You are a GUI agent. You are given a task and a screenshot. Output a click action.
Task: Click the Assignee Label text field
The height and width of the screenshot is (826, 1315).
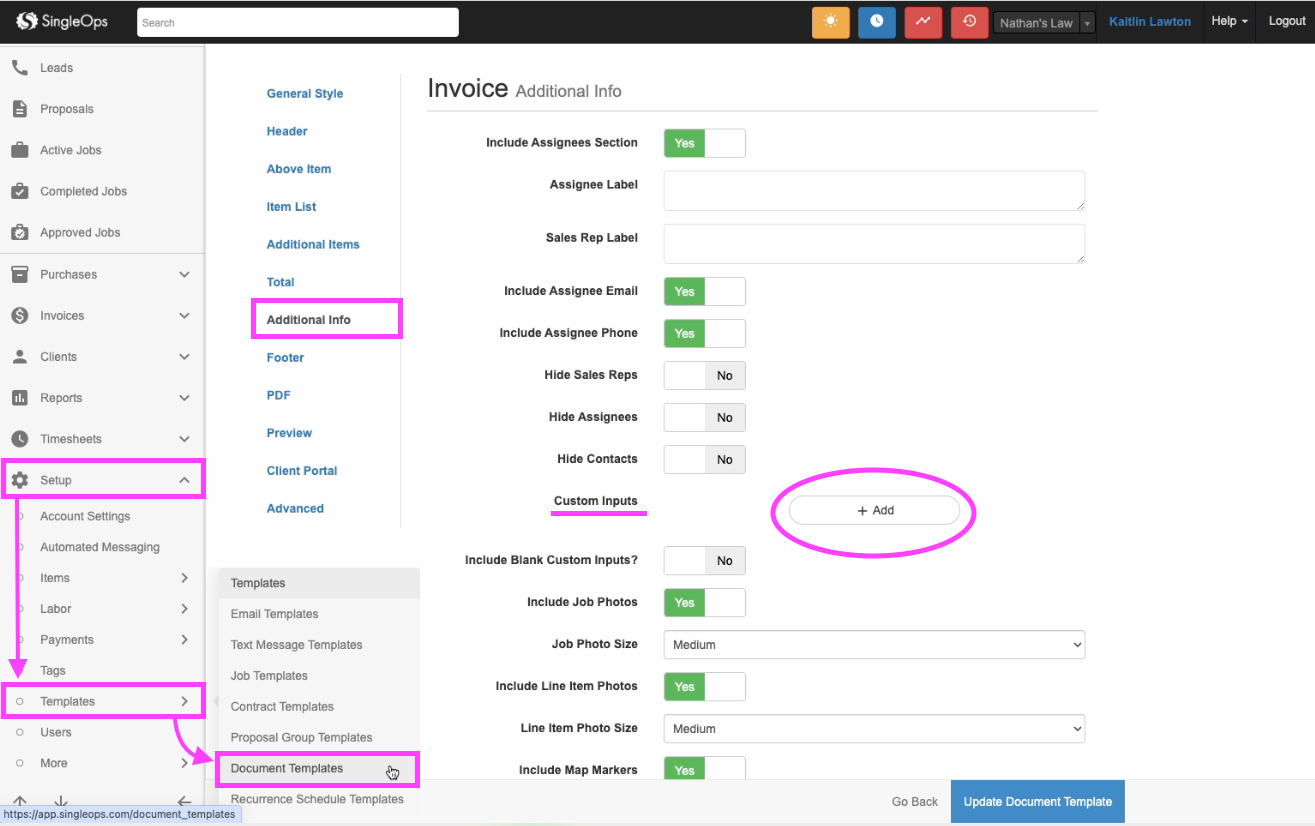click(874, 190)
